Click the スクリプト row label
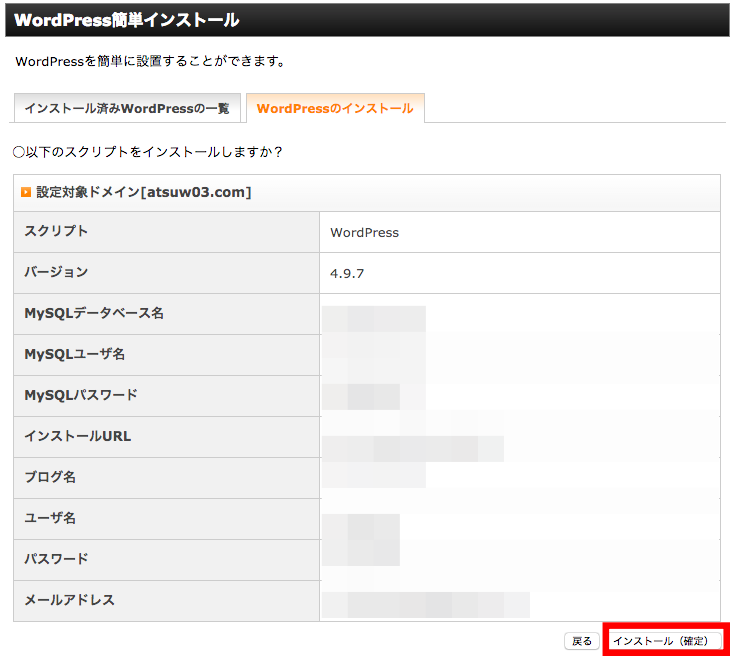This screenshot has height=656, width=745. tap(56, 231)
